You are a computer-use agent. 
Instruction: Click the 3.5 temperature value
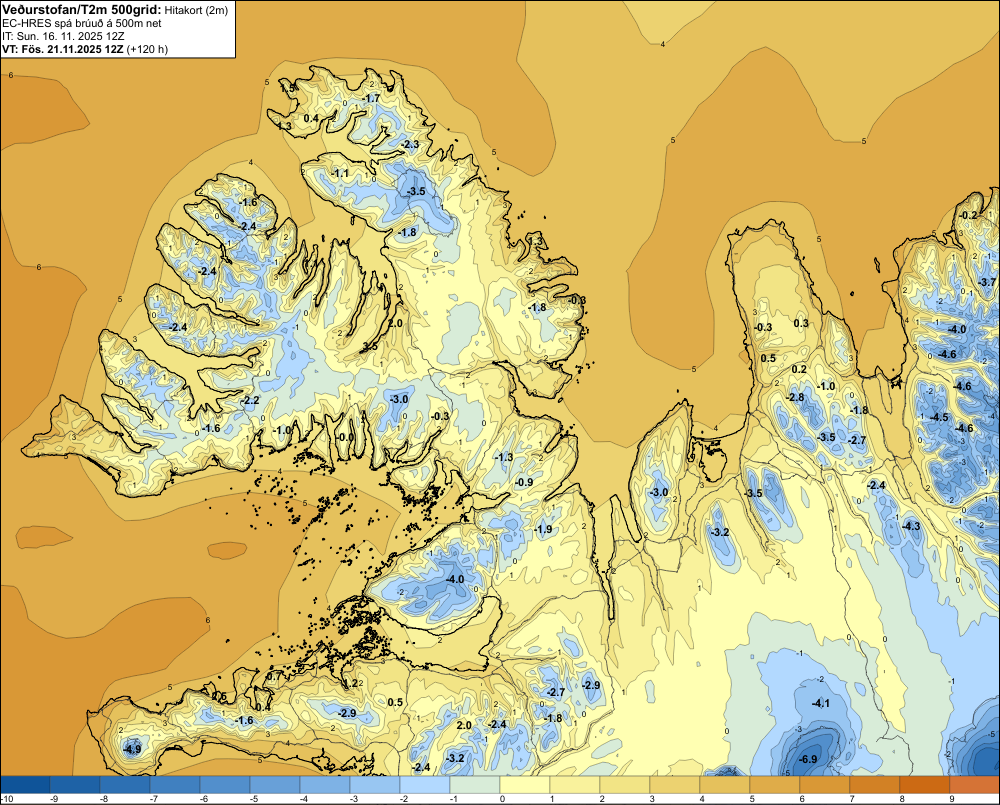[x=370, y=346]
